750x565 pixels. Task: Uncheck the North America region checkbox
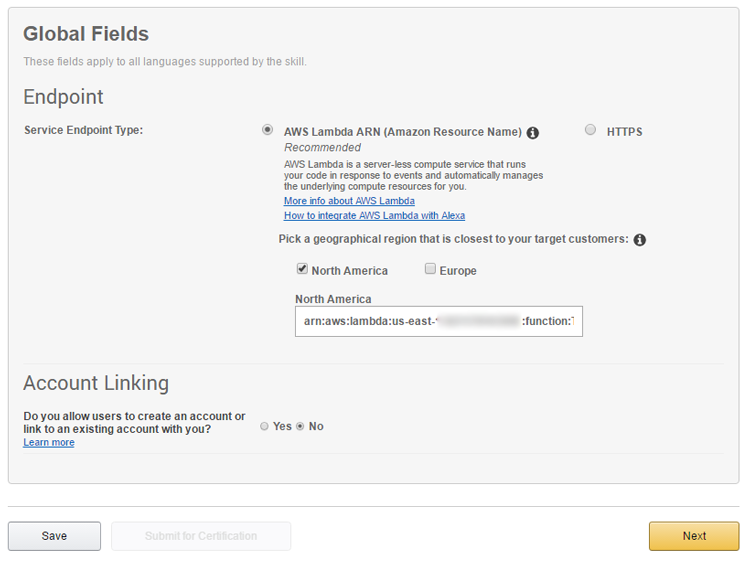point(302,269)
